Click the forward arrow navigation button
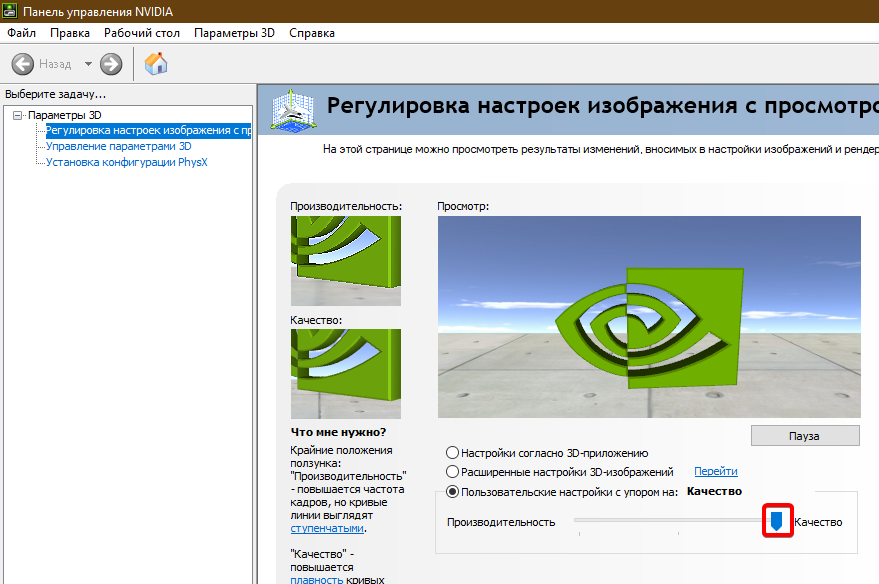This screenshot has width=879, height=584. (x=111, y=64)
